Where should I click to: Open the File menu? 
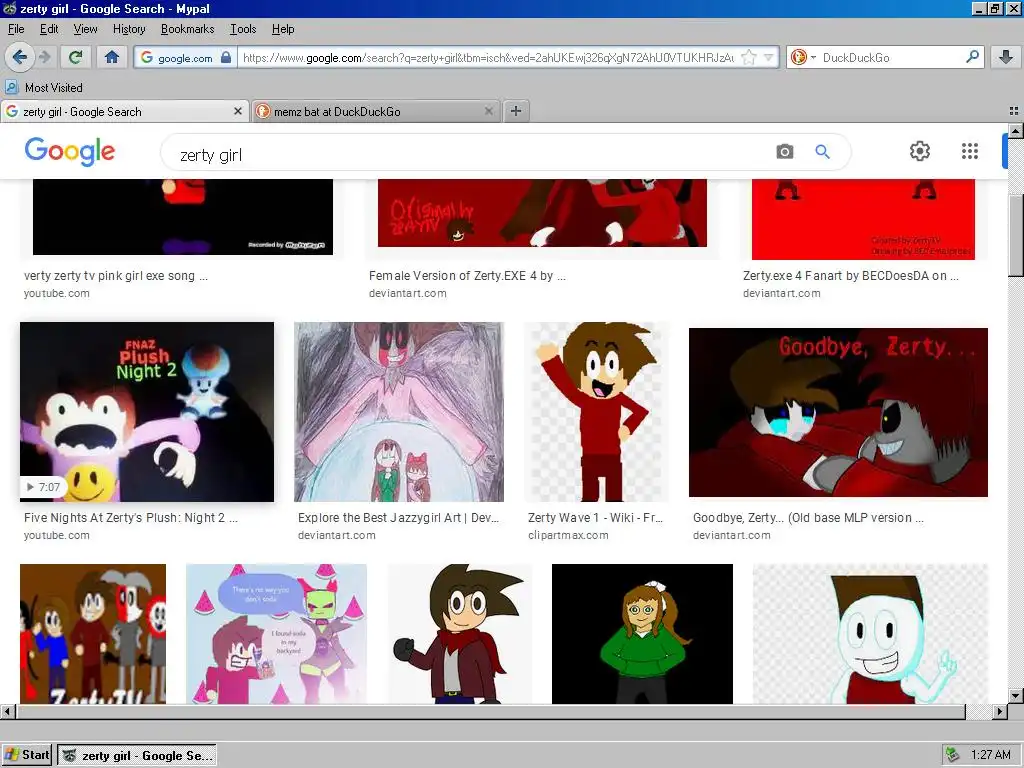click(16, 29)
